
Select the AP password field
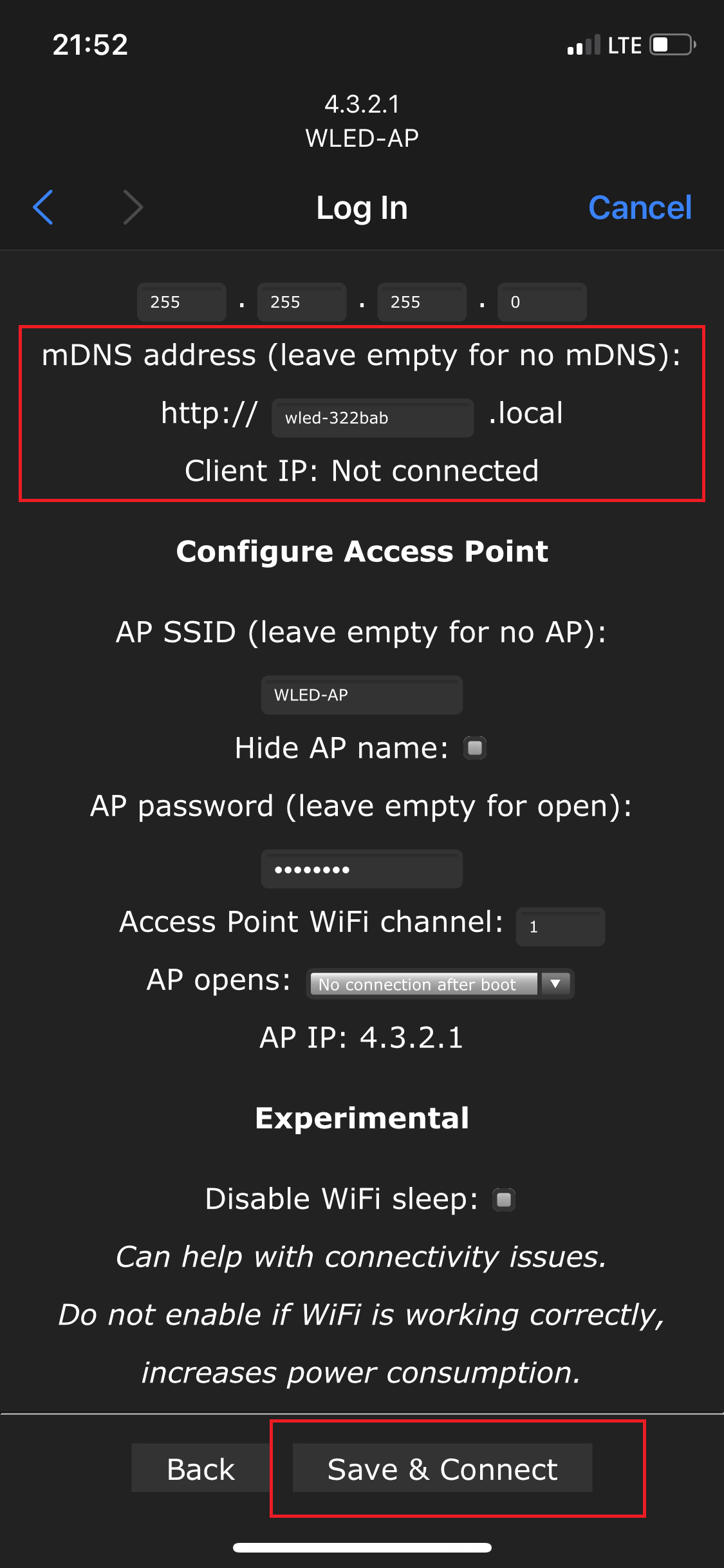[x=362, y=870]
